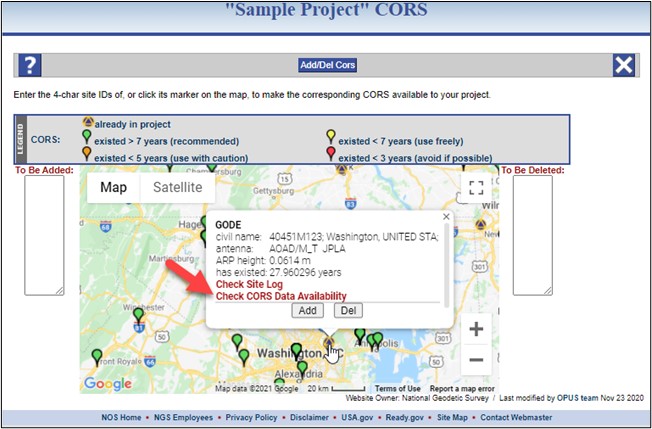Close the GODE info popup
This screenshot has height=429, width=652.
[x=446, y=217]
